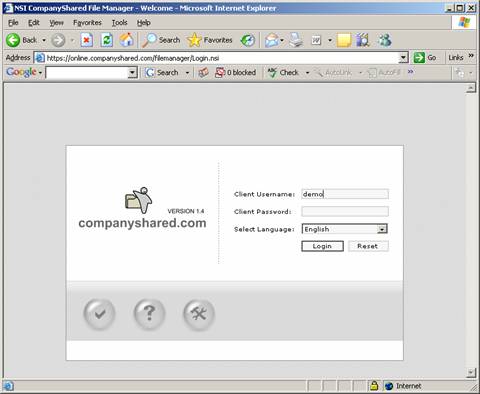Open the round tools settings icon

(x=199, y=314)
